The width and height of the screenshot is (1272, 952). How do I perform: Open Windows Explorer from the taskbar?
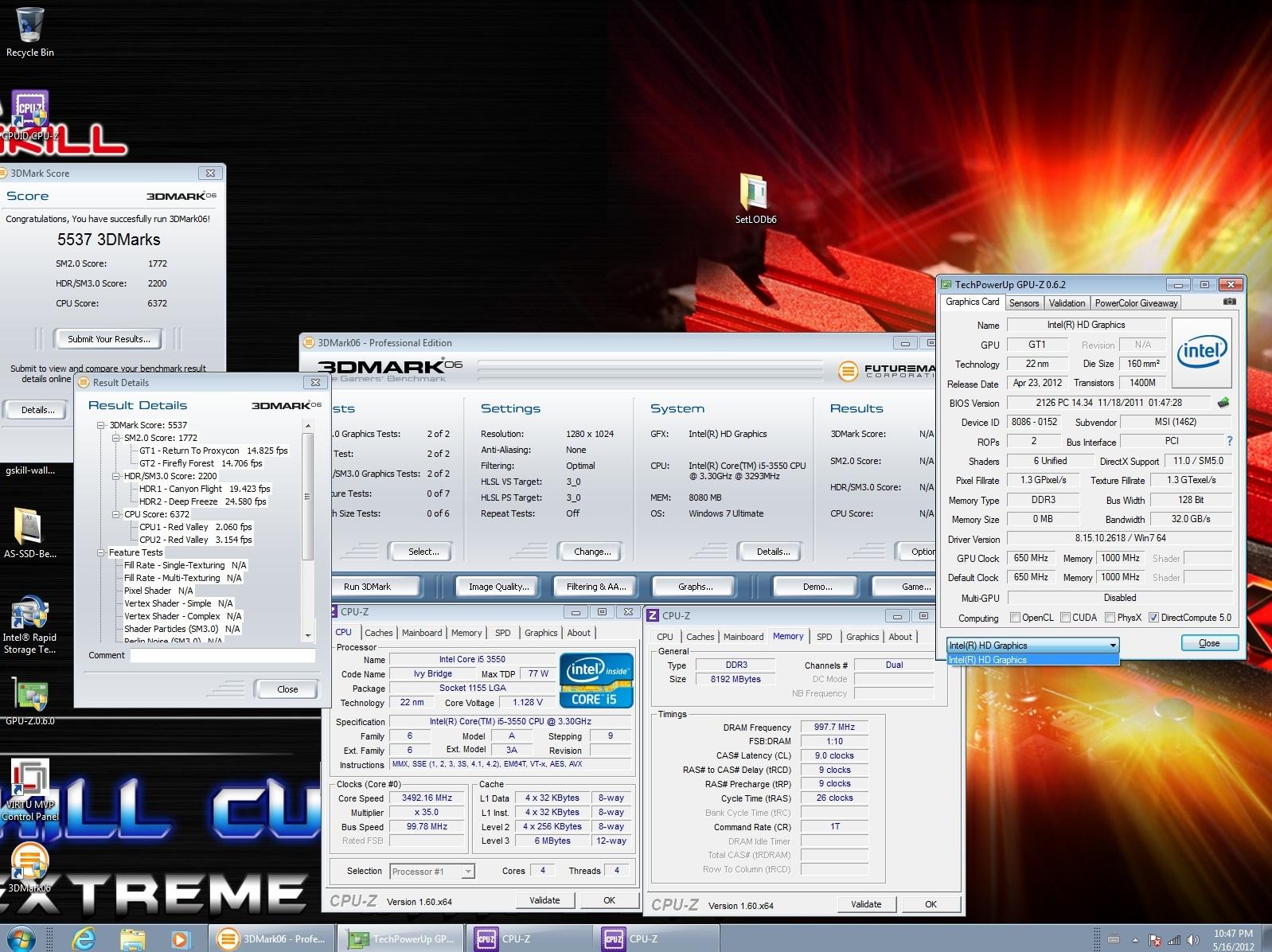133,939
